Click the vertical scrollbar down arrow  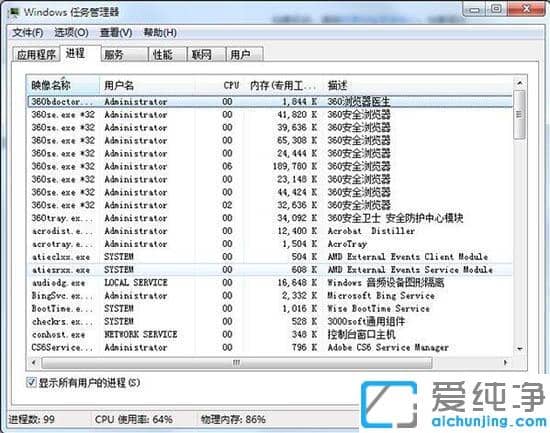coord(519,348)
